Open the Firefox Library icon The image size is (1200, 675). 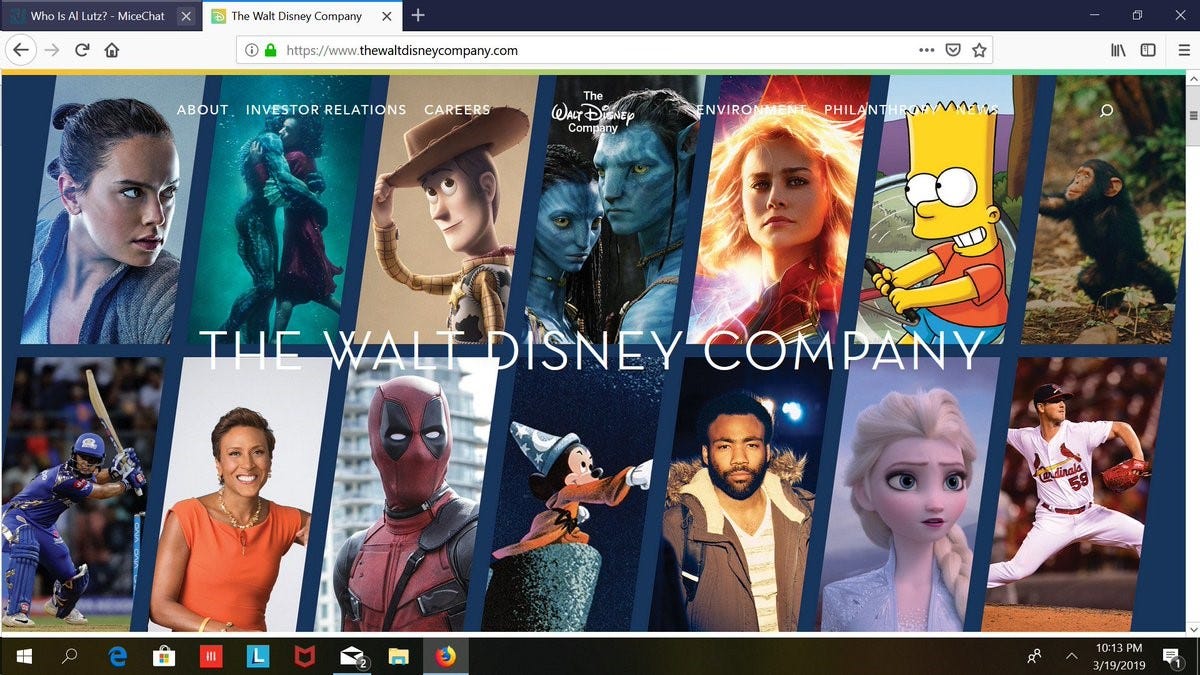click(1119, 50)
